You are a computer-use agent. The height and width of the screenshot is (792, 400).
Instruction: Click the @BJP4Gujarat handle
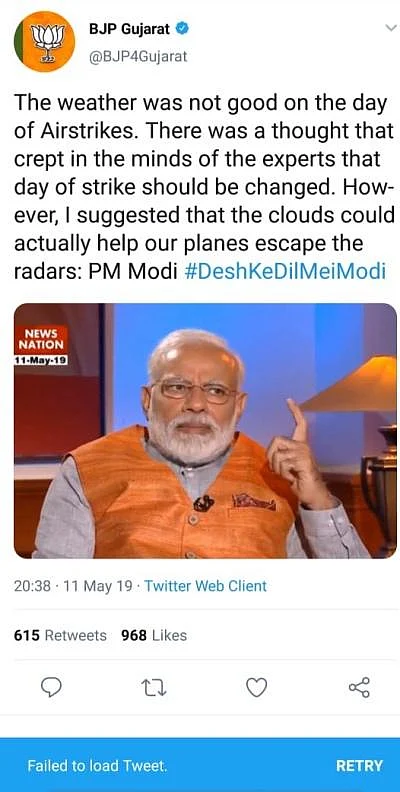pyautogui.click(x=138, y=57)
